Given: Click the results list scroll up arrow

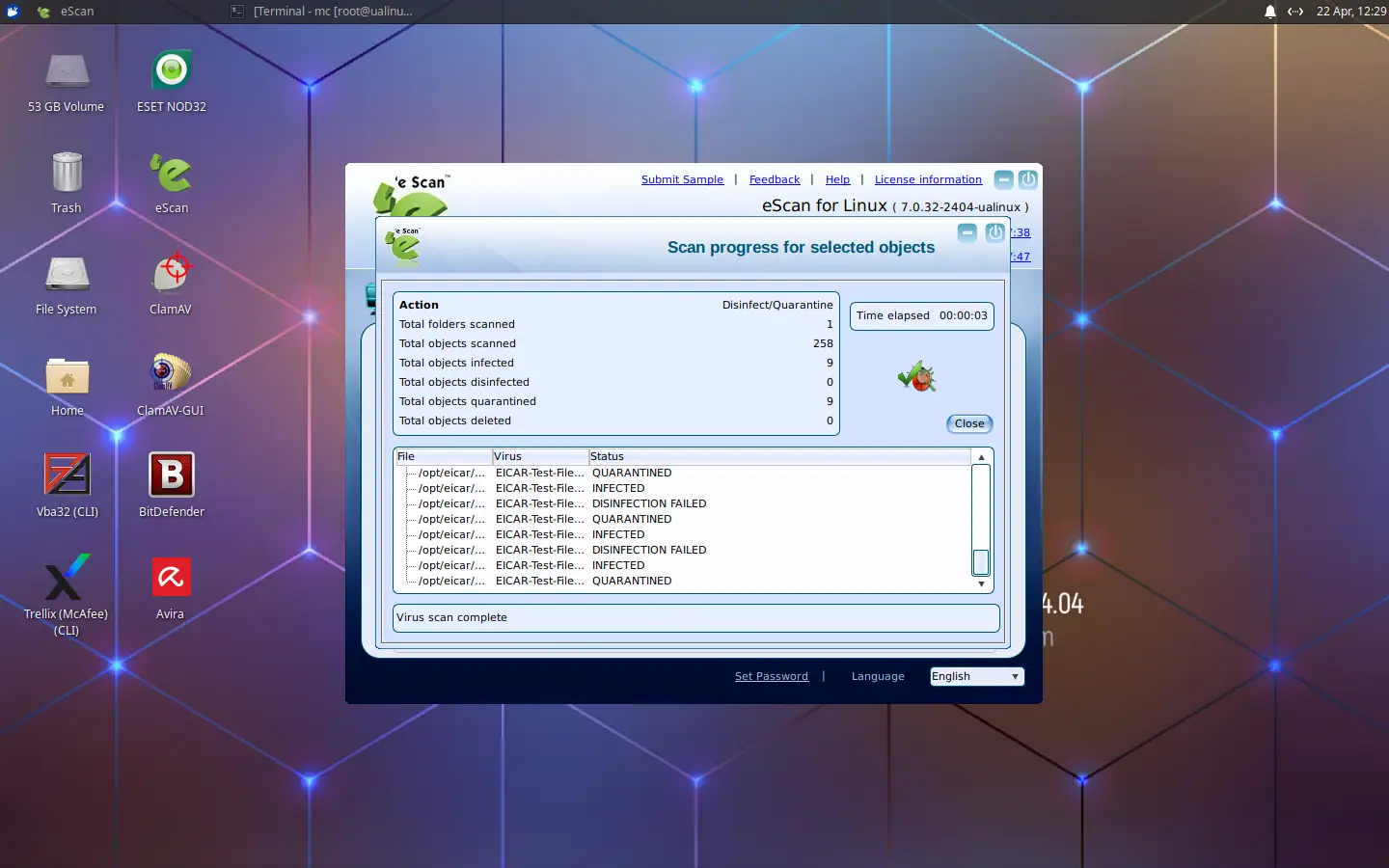Looking at the screenshot, I should pos(981,457).
